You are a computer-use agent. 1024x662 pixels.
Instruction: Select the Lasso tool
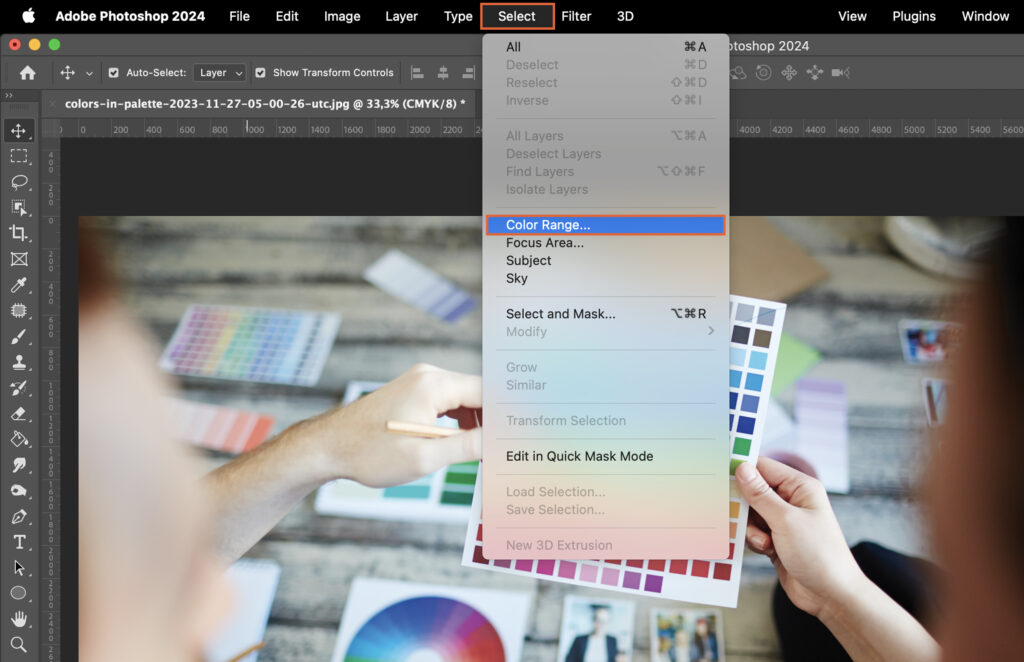20,182
